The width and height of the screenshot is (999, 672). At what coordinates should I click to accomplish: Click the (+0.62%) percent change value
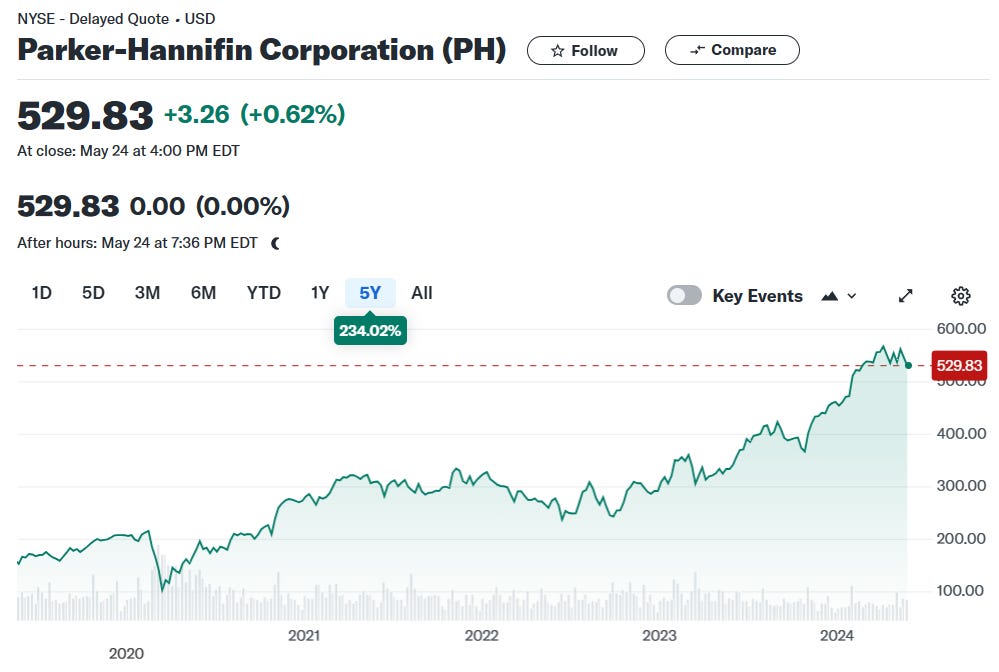tap(292, 115)
